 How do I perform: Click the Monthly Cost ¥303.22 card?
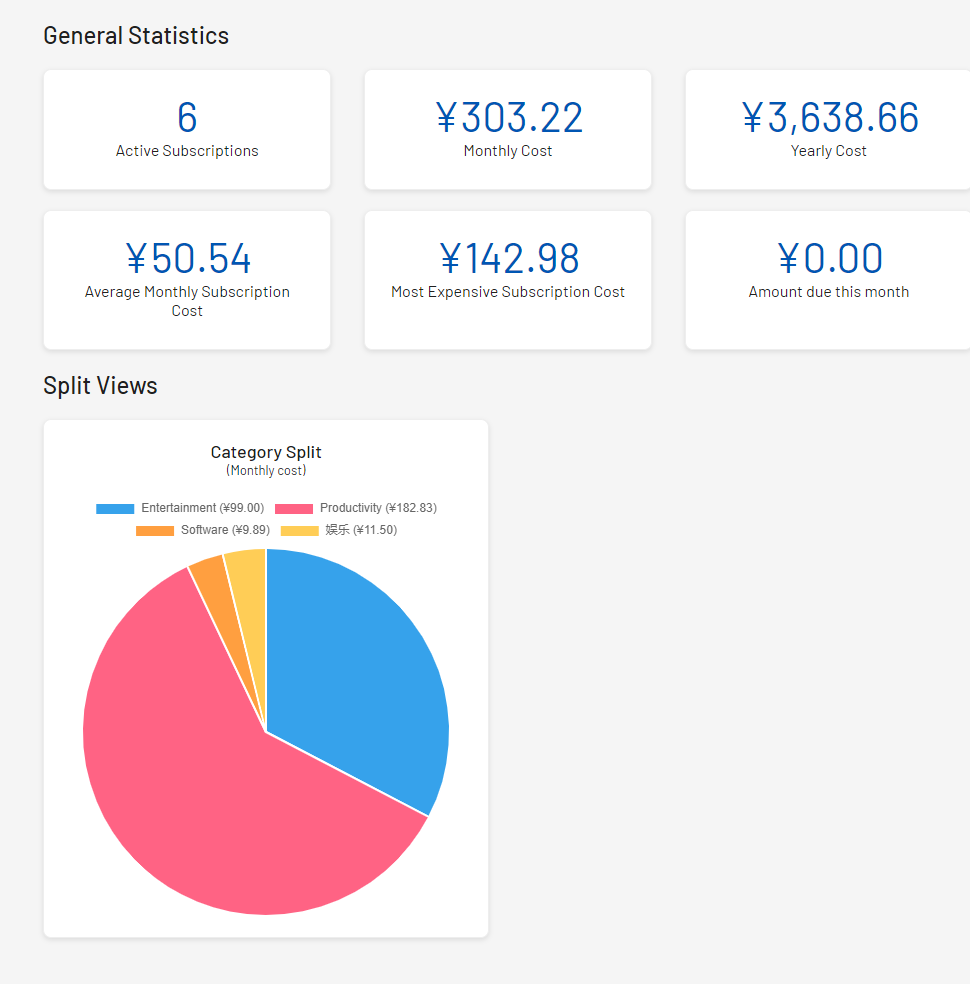pyautogui.click(x=508, y=130)
